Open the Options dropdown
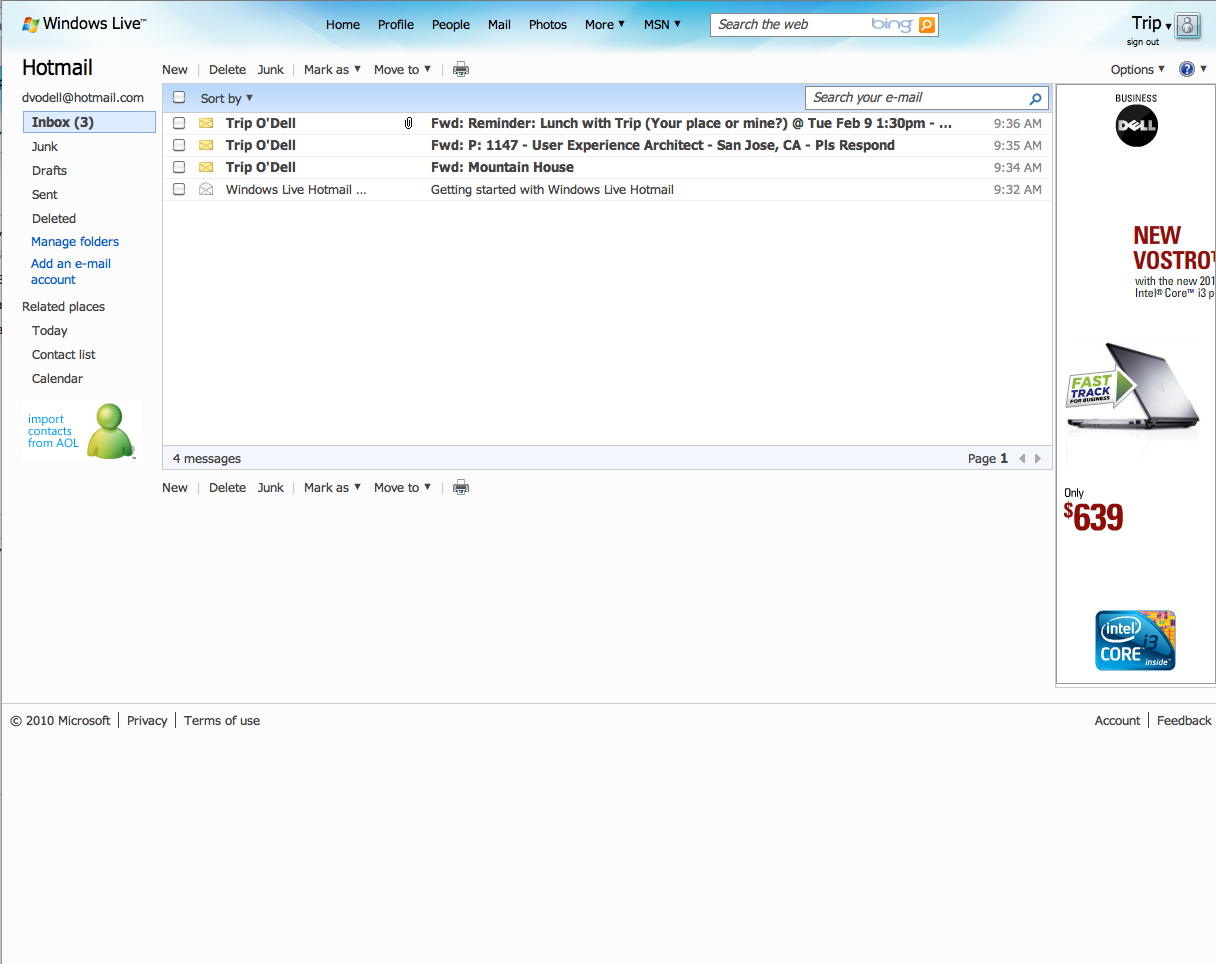 (1138, 69)
